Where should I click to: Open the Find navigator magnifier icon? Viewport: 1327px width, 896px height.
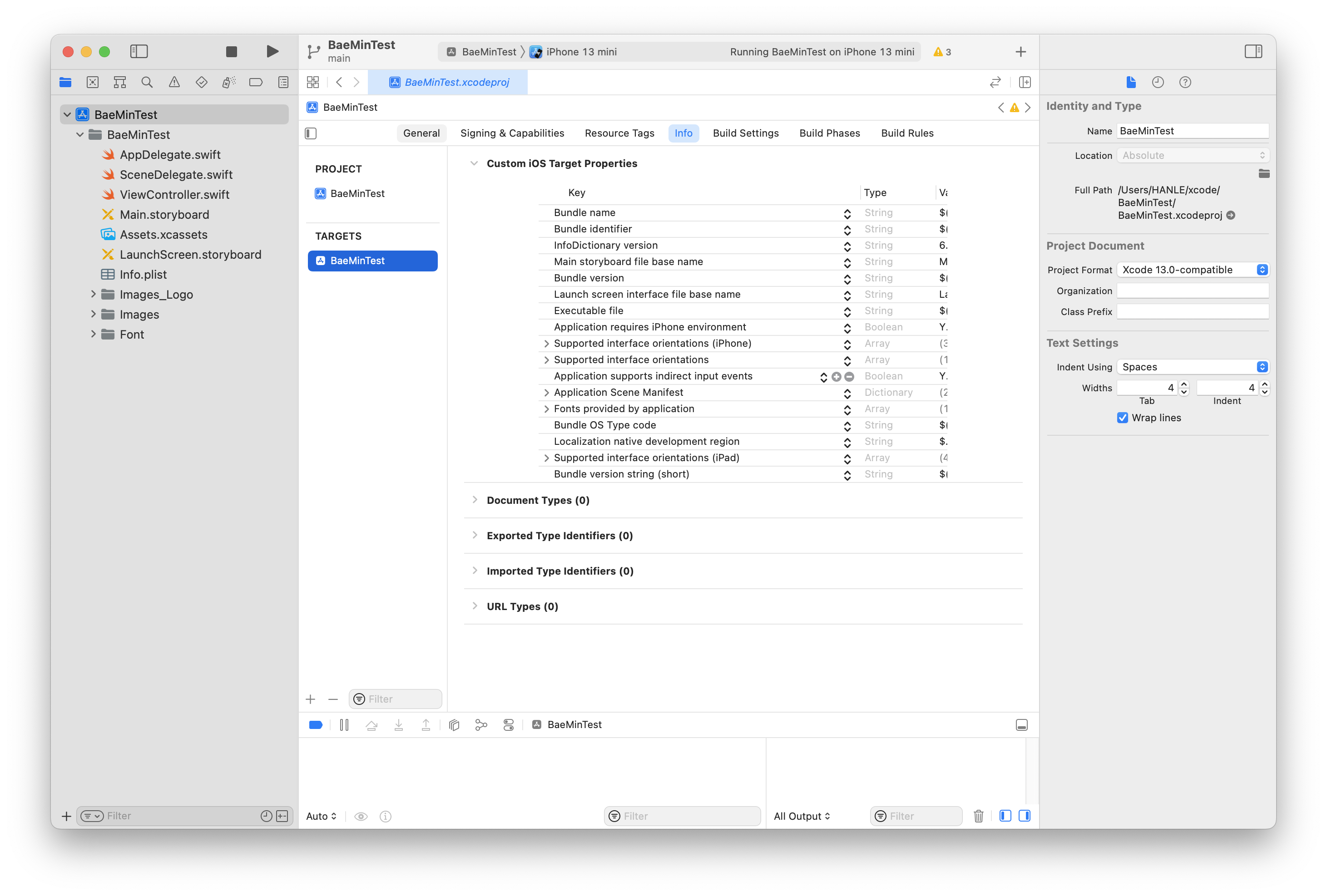(x=147, y=82)
